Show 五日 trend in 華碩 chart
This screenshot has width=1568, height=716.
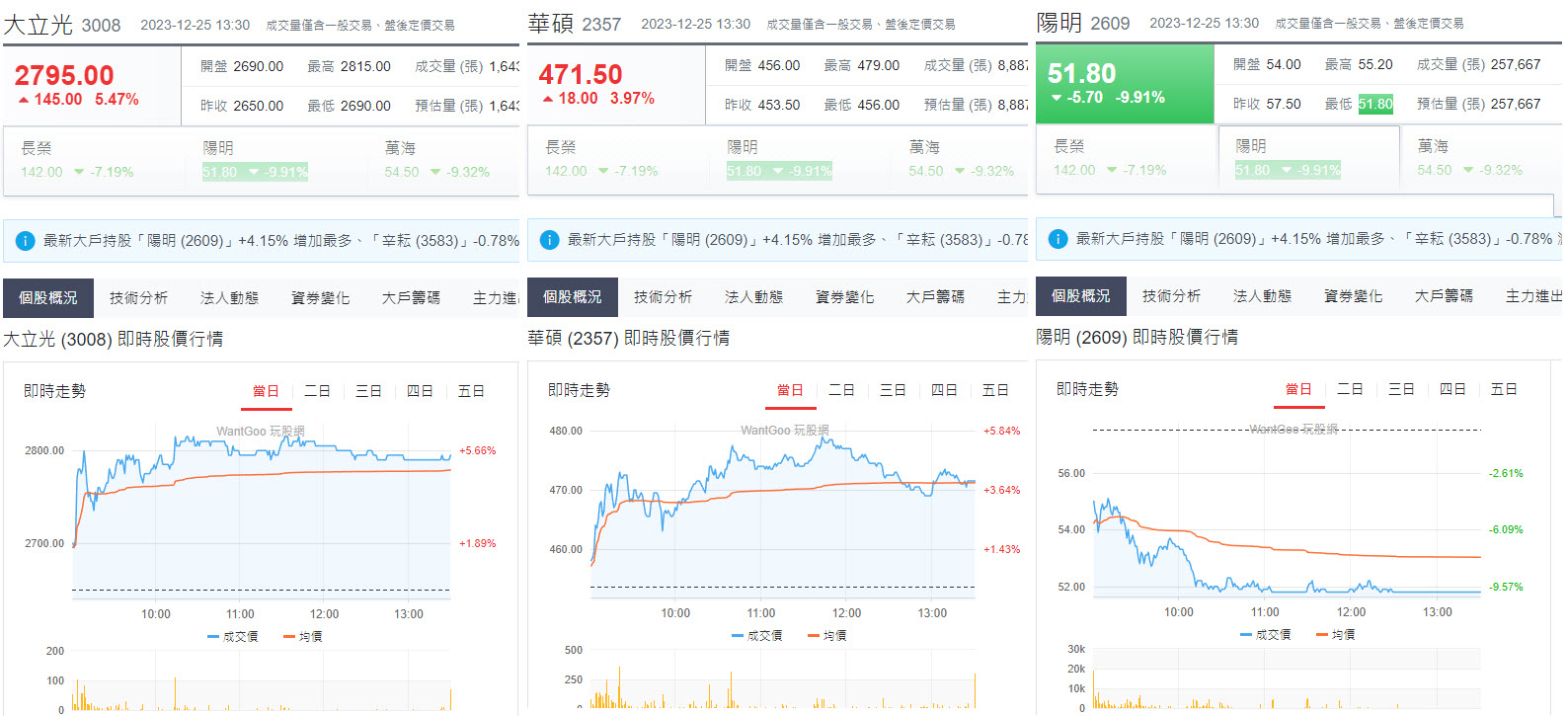tap(996, 391)
